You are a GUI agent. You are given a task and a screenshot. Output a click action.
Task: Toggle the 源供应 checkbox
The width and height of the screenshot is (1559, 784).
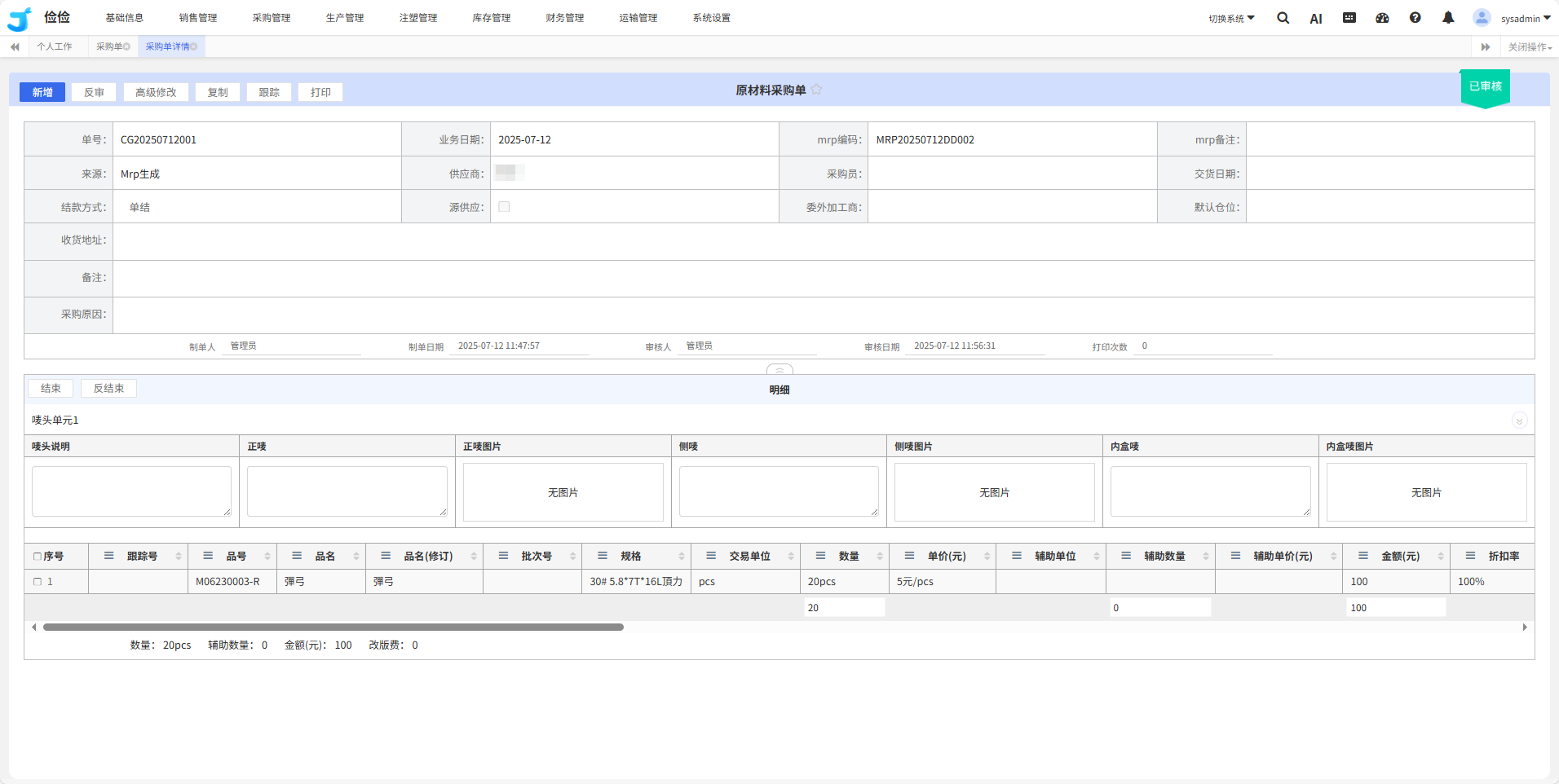[504, 207]
